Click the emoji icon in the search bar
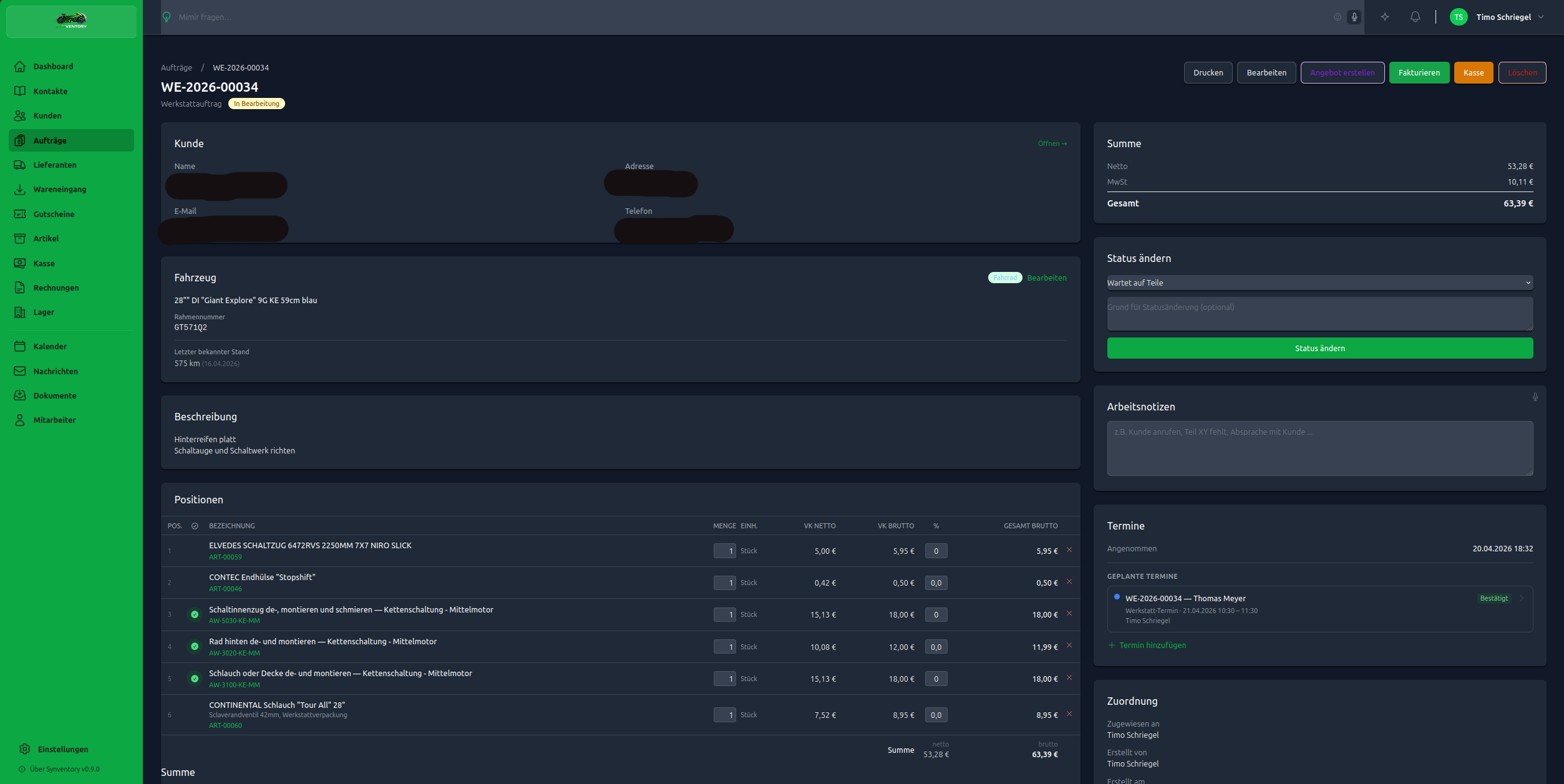Viewport: 1564px width, 784px height. tap(1337, 17)
